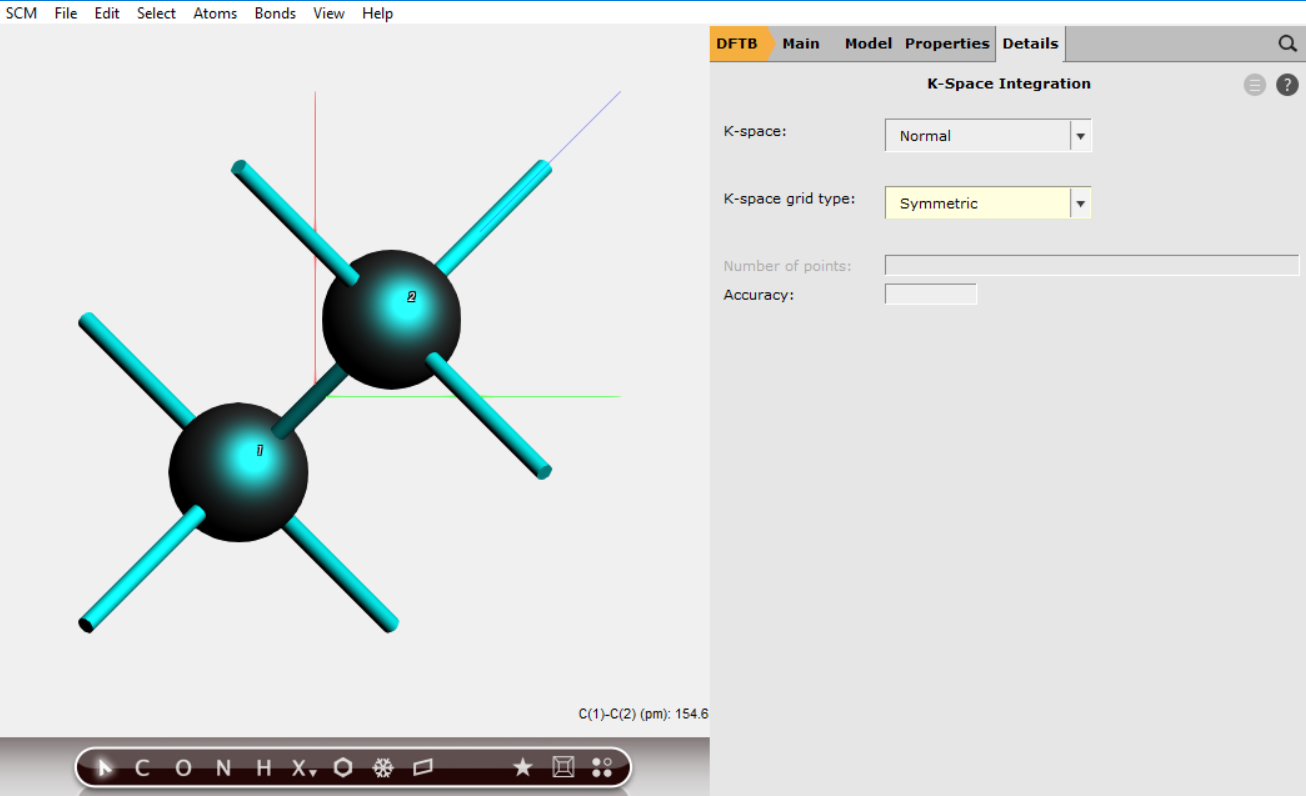
Task: Click the boxed-cross periodic view icon
Action: 563,768
